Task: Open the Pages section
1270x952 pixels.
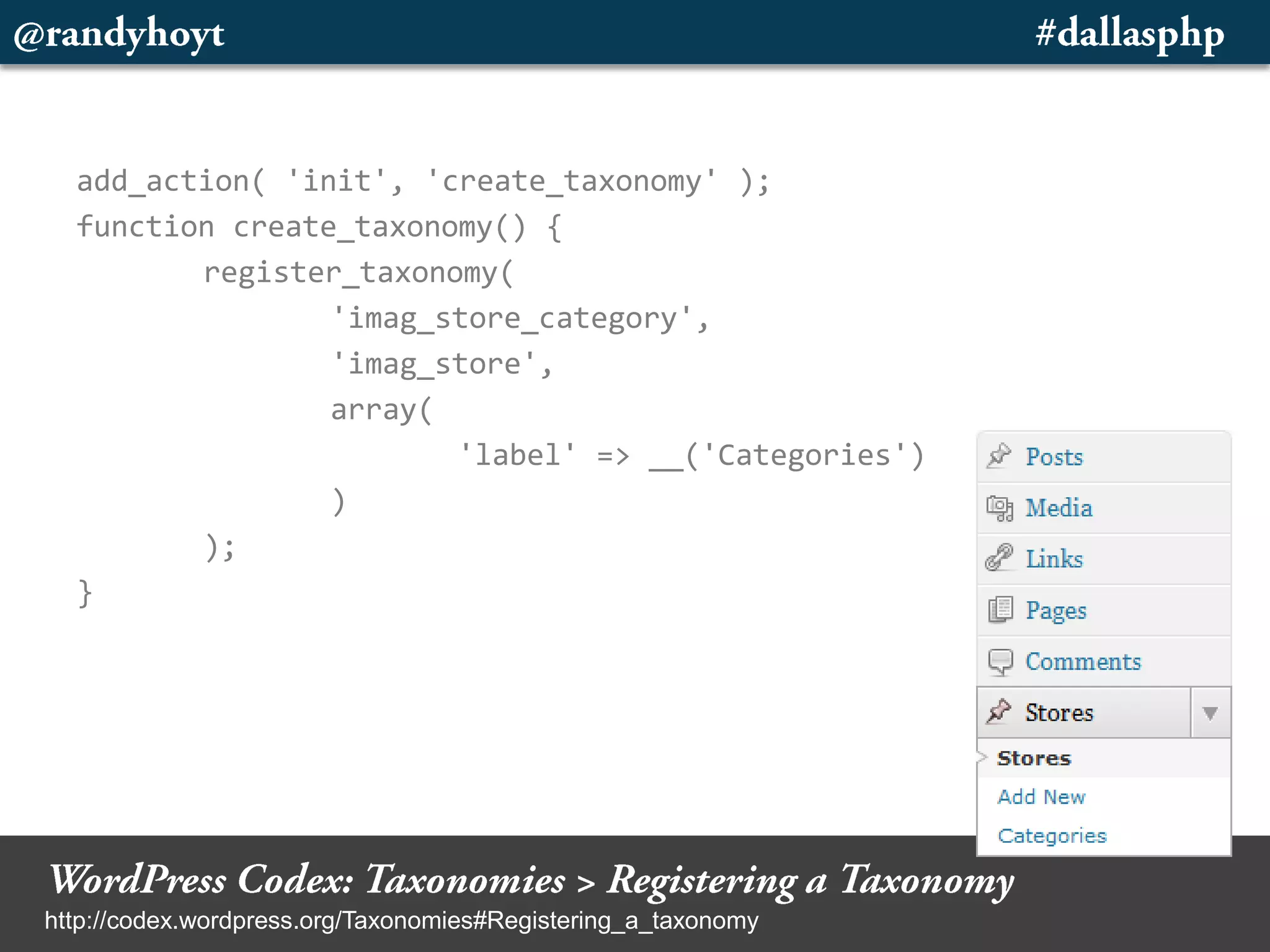Action: [x=1055, y=611]
